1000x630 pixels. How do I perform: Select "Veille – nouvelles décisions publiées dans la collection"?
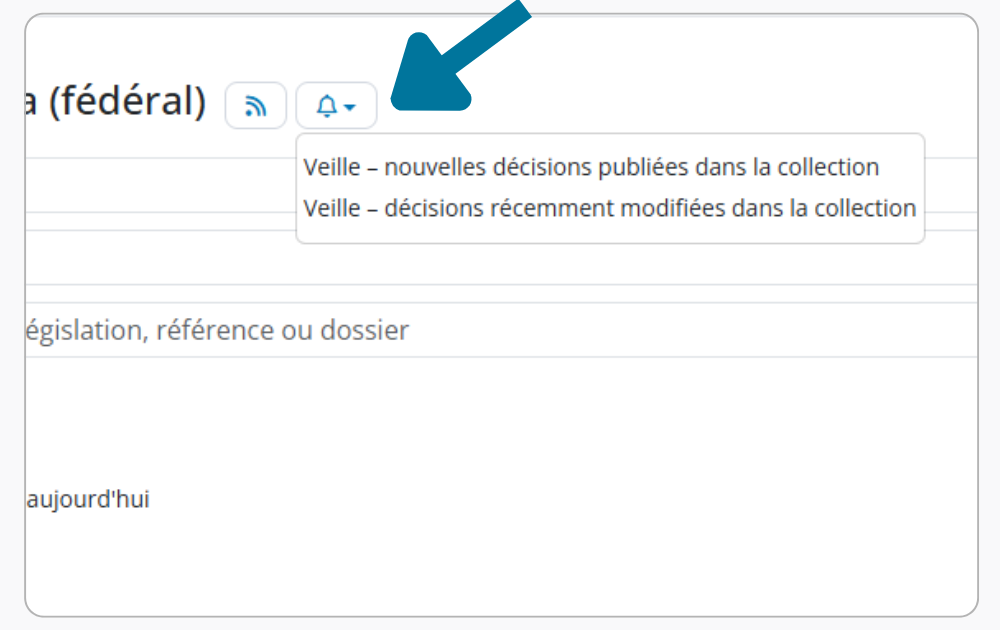pyautogui.click(x=591, y=167)
